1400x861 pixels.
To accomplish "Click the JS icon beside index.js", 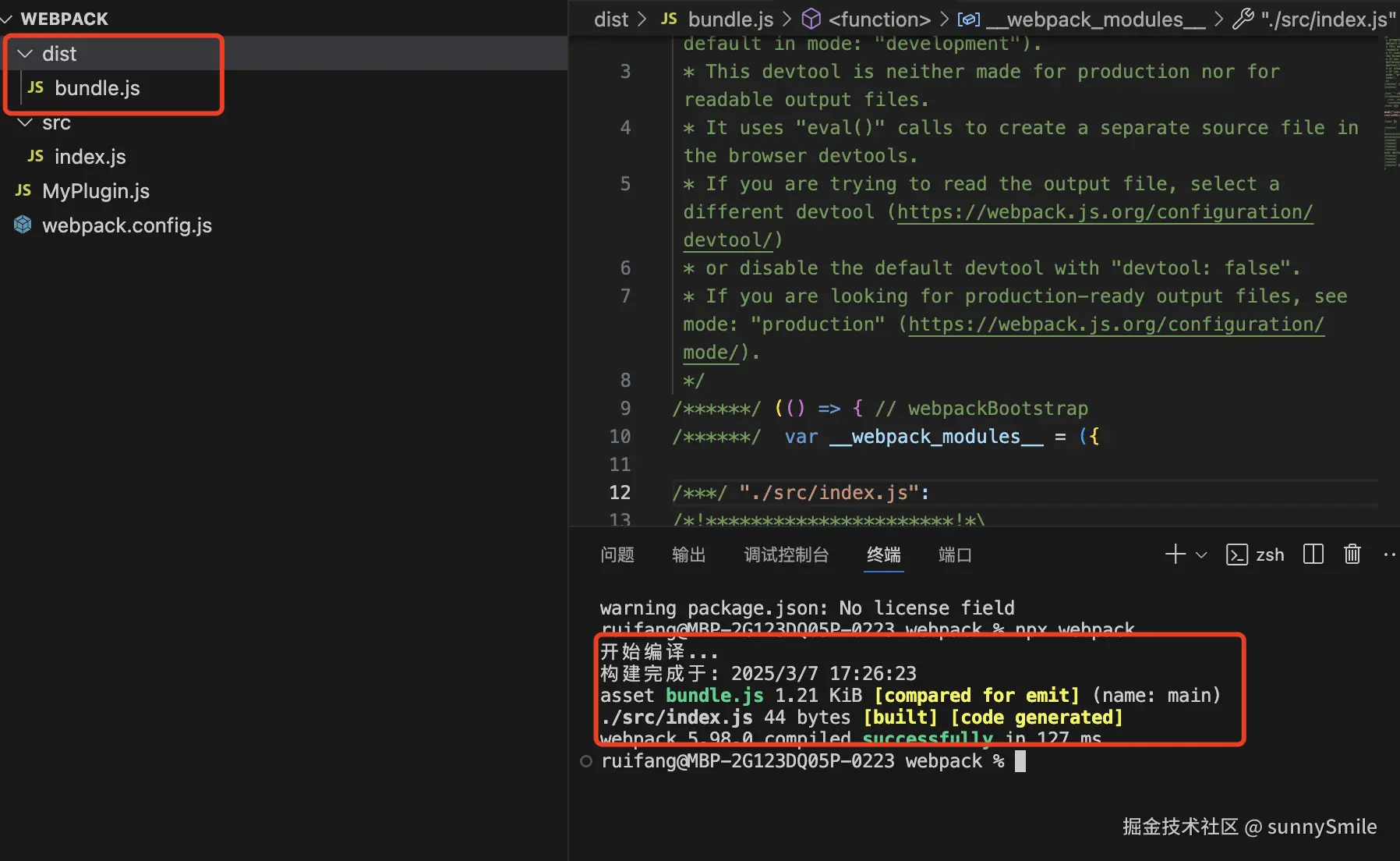I will point(36,156).
